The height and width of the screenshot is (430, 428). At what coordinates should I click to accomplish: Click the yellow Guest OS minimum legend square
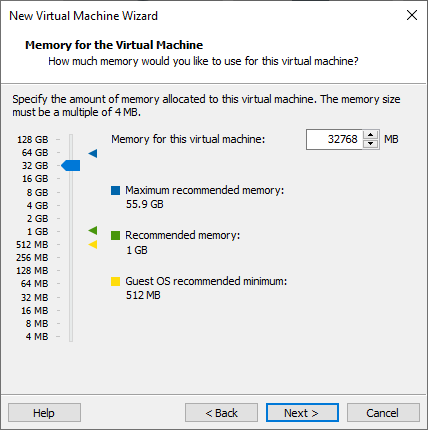pos(115,281)
